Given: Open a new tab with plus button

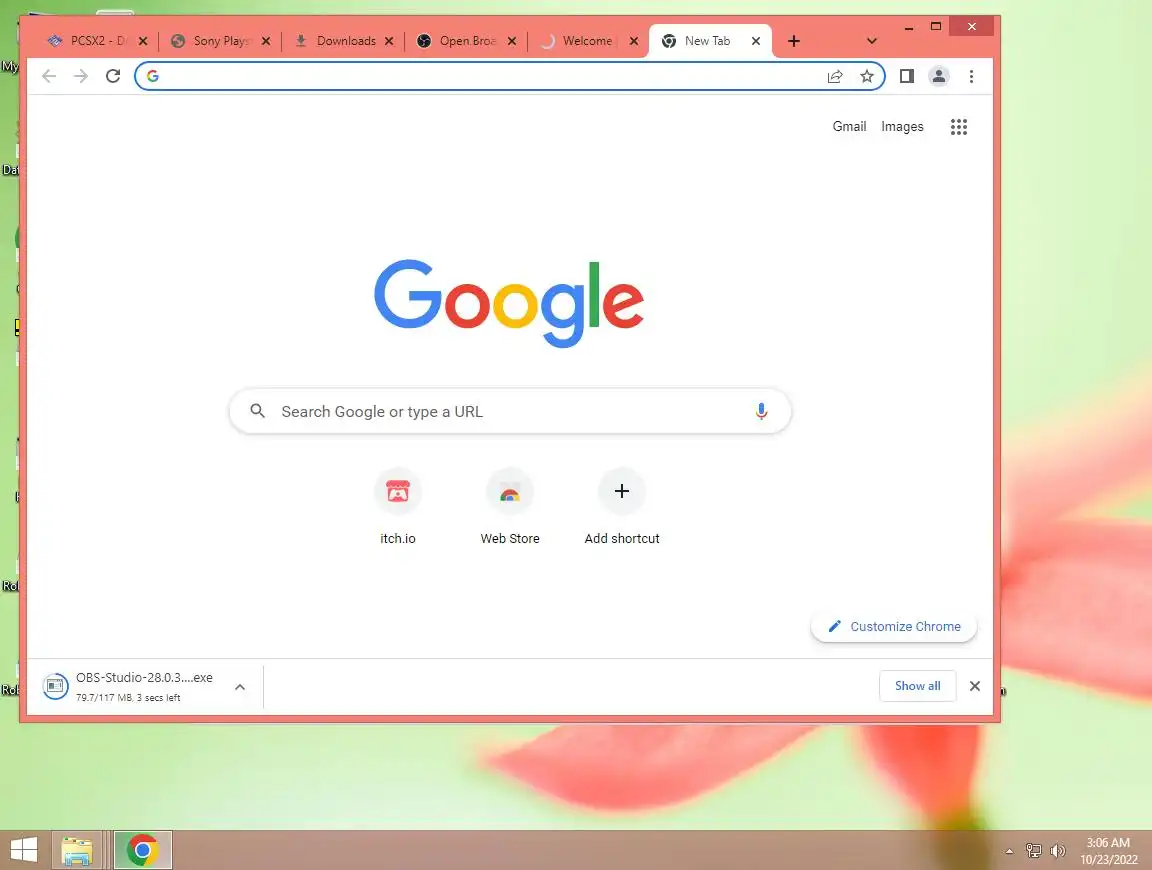Looking at the screenshot, I should 793,41.
